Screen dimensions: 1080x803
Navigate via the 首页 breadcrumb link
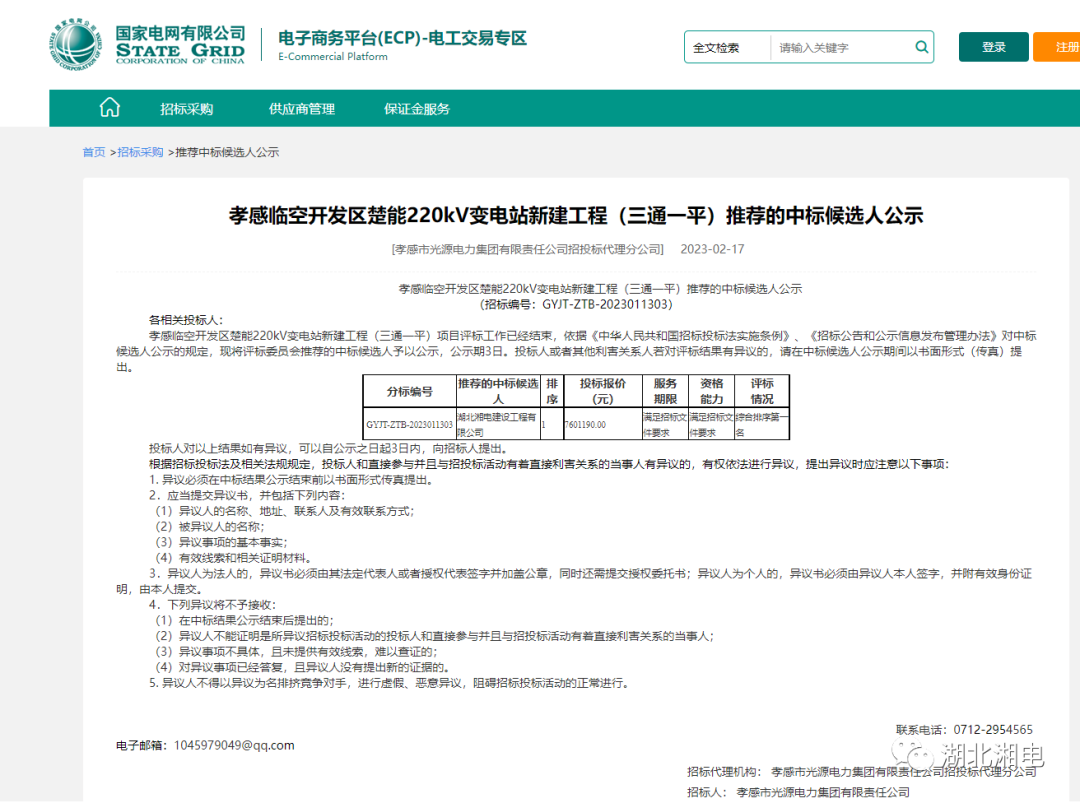[93, 151]
